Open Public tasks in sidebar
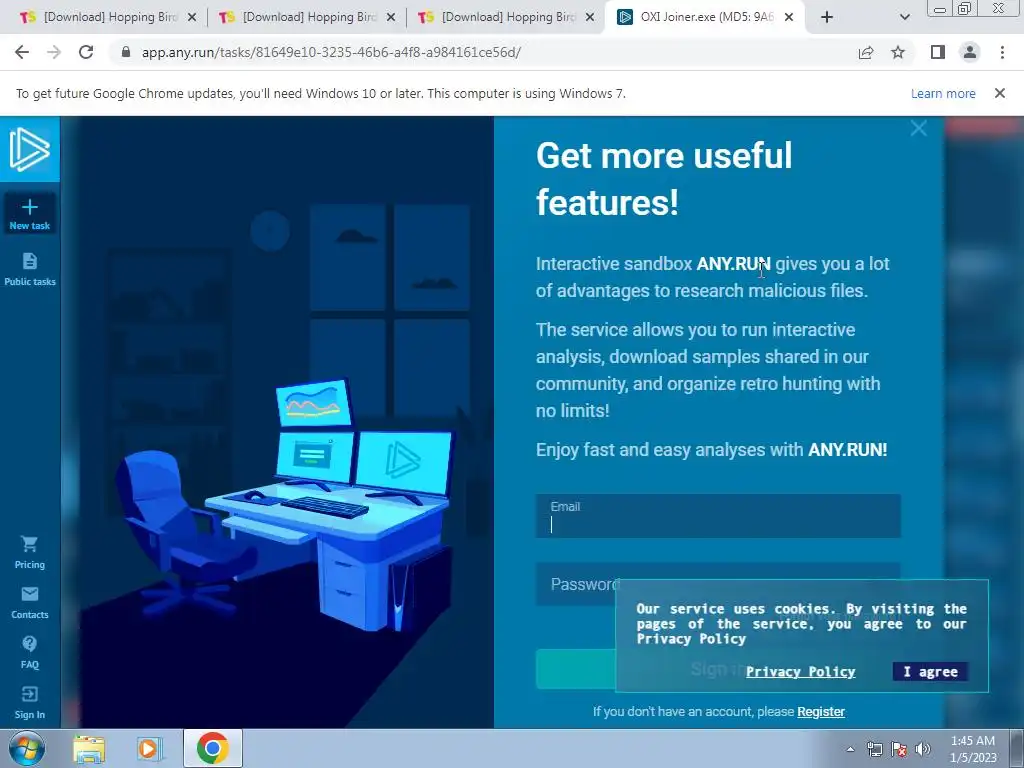1024x768 pixels. [29, 269]
